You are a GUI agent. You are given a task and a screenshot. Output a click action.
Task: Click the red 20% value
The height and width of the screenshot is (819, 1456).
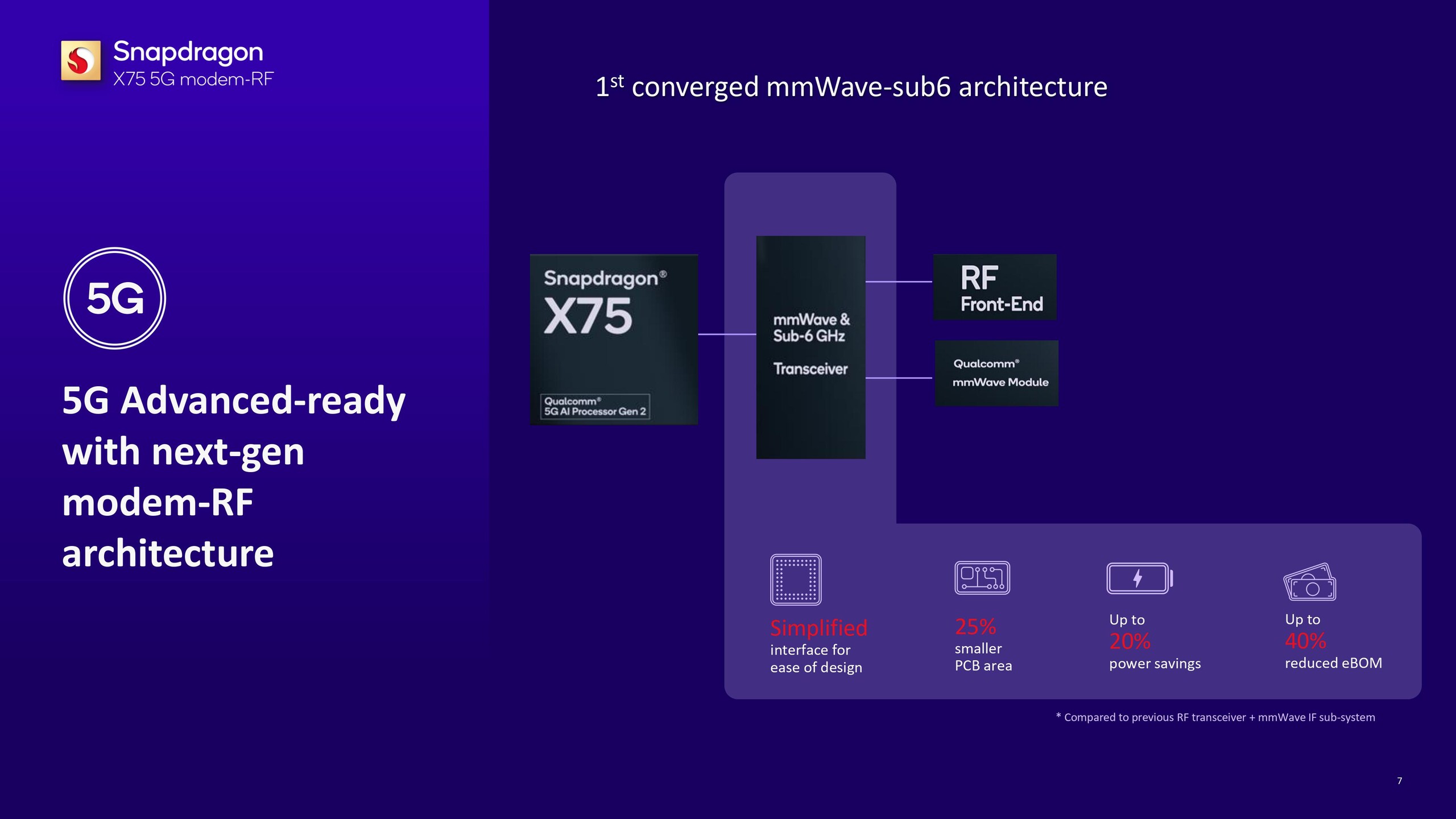click(1130, 642)
